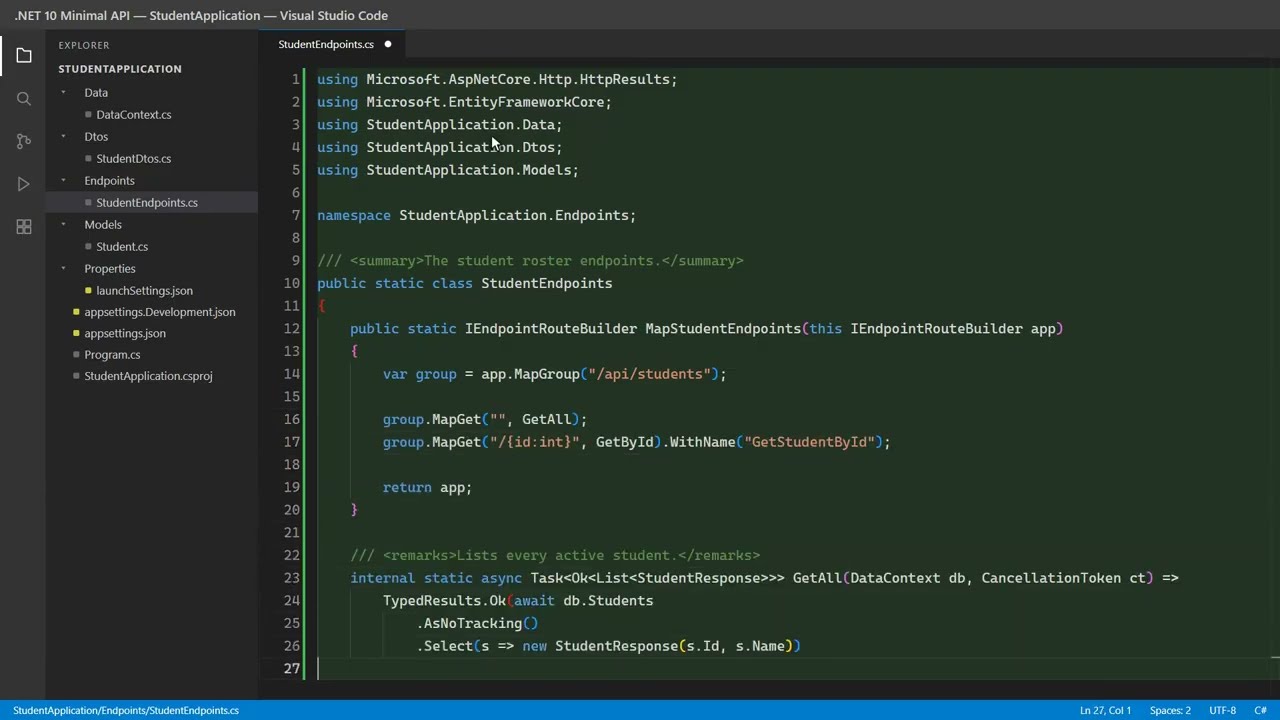Switch to the StudentEndpoints.cs editor tab
The image size is (1280, 720).
click(326, 44)
